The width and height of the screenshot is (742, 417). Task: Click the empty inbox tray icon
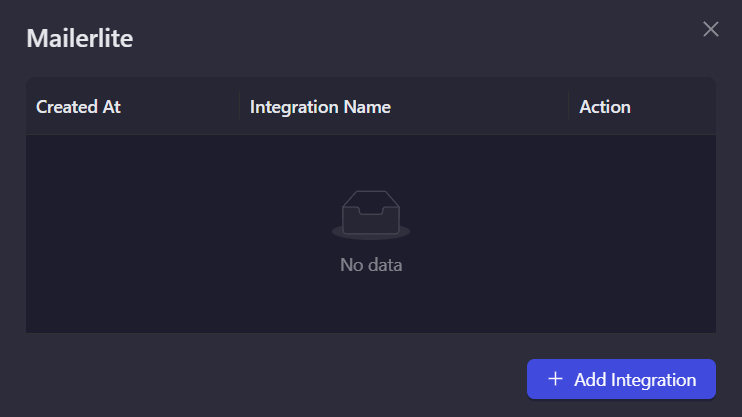pos(371,215)
